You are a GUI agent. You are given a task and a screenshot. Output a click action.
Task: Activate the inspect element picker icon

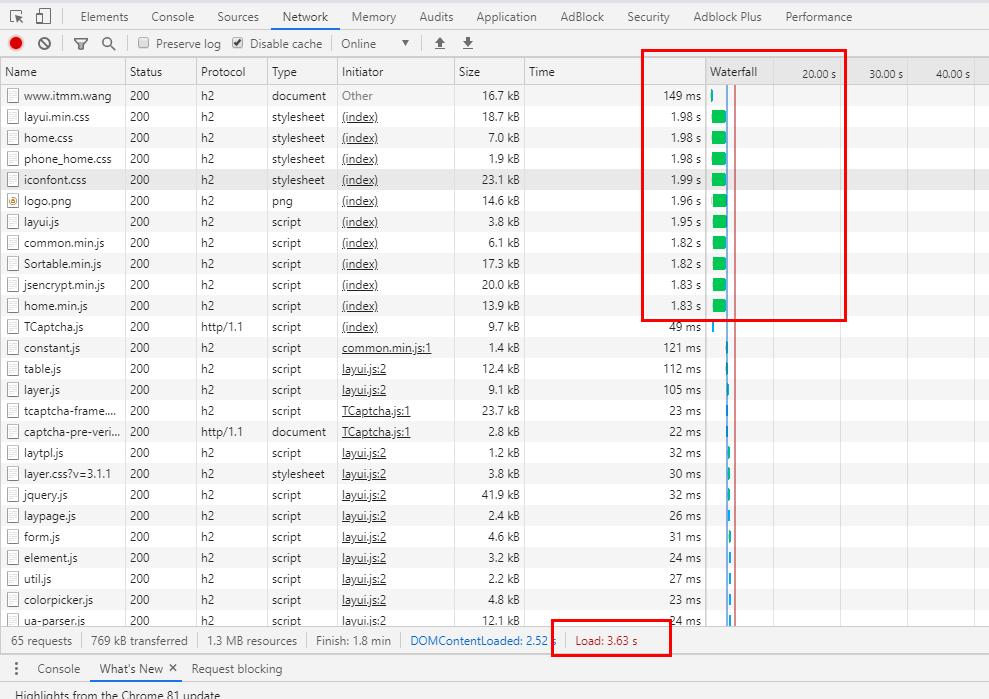tap(17, 17)
